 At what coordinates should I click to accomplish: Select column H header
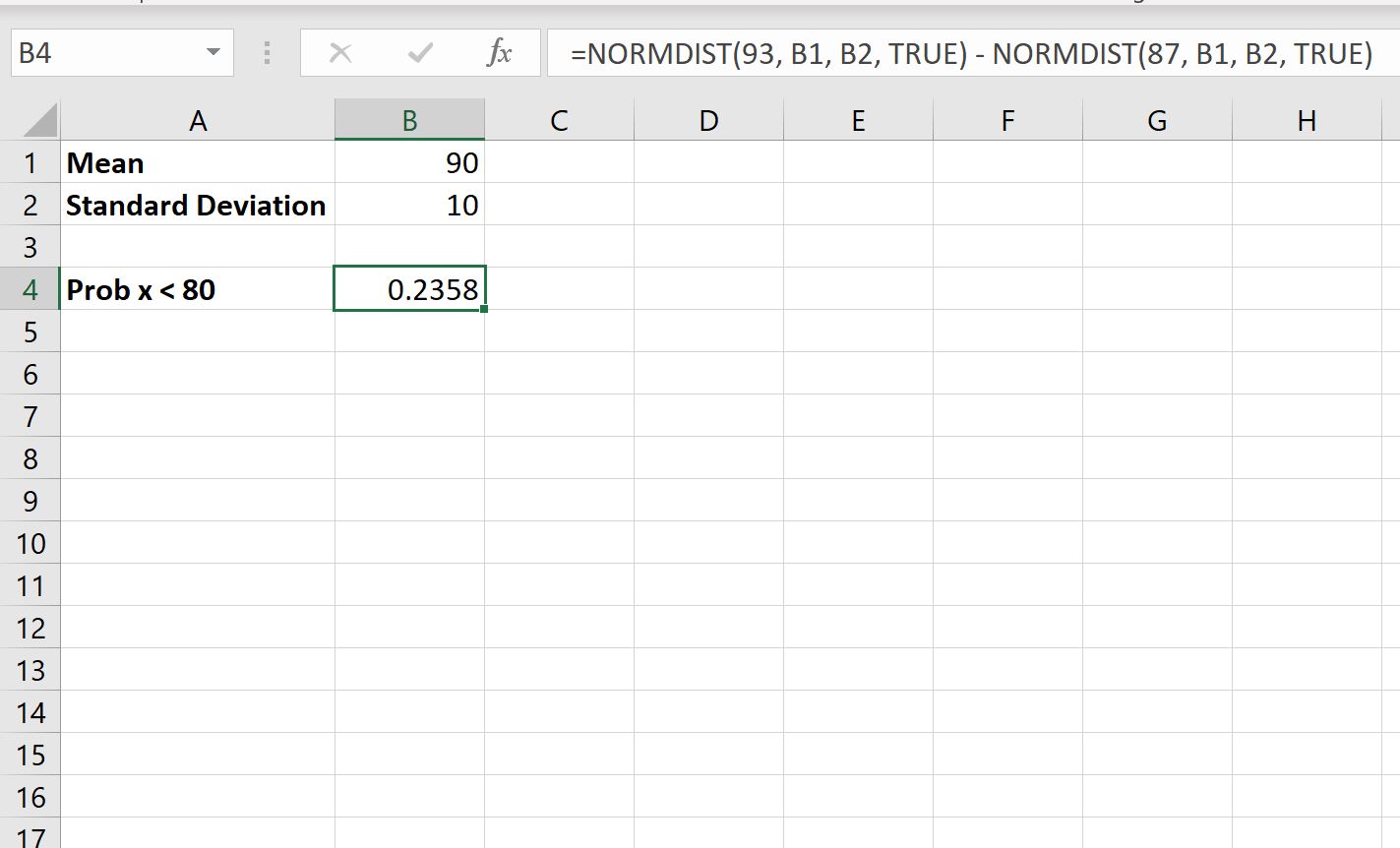point(1306,119)
